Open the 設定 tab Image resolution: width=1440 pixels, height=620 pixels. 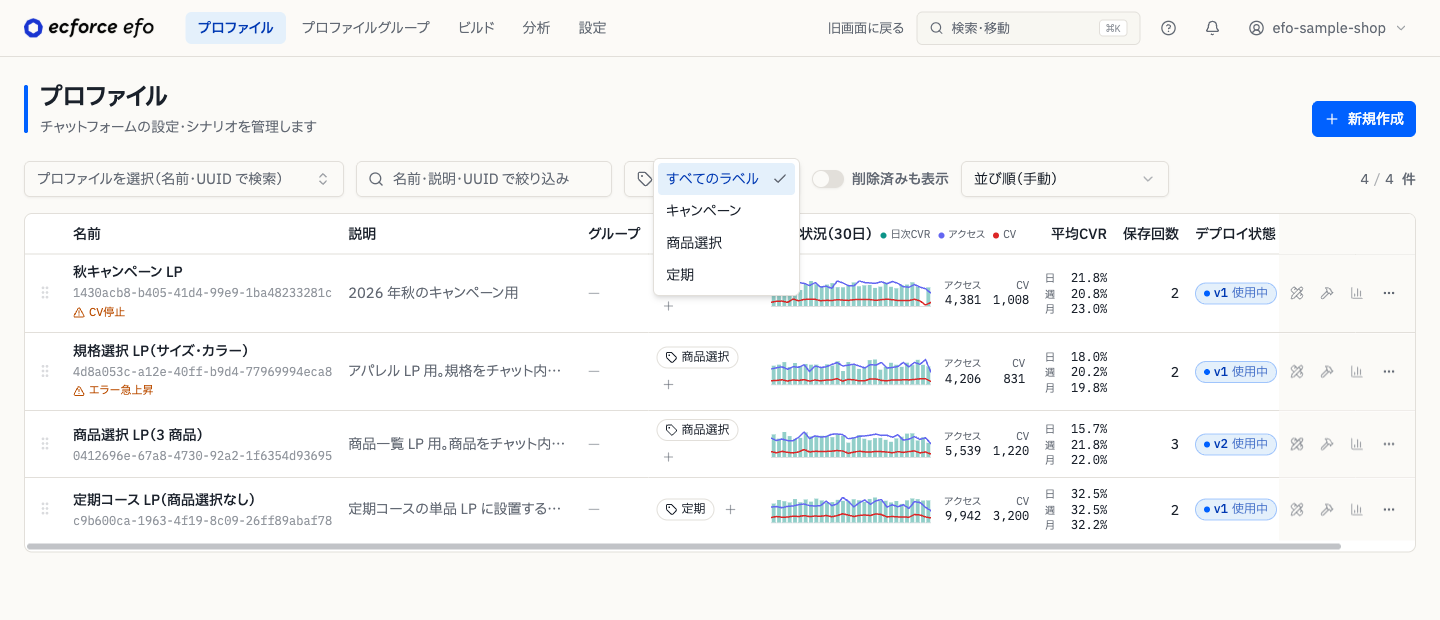pos(592,28)
